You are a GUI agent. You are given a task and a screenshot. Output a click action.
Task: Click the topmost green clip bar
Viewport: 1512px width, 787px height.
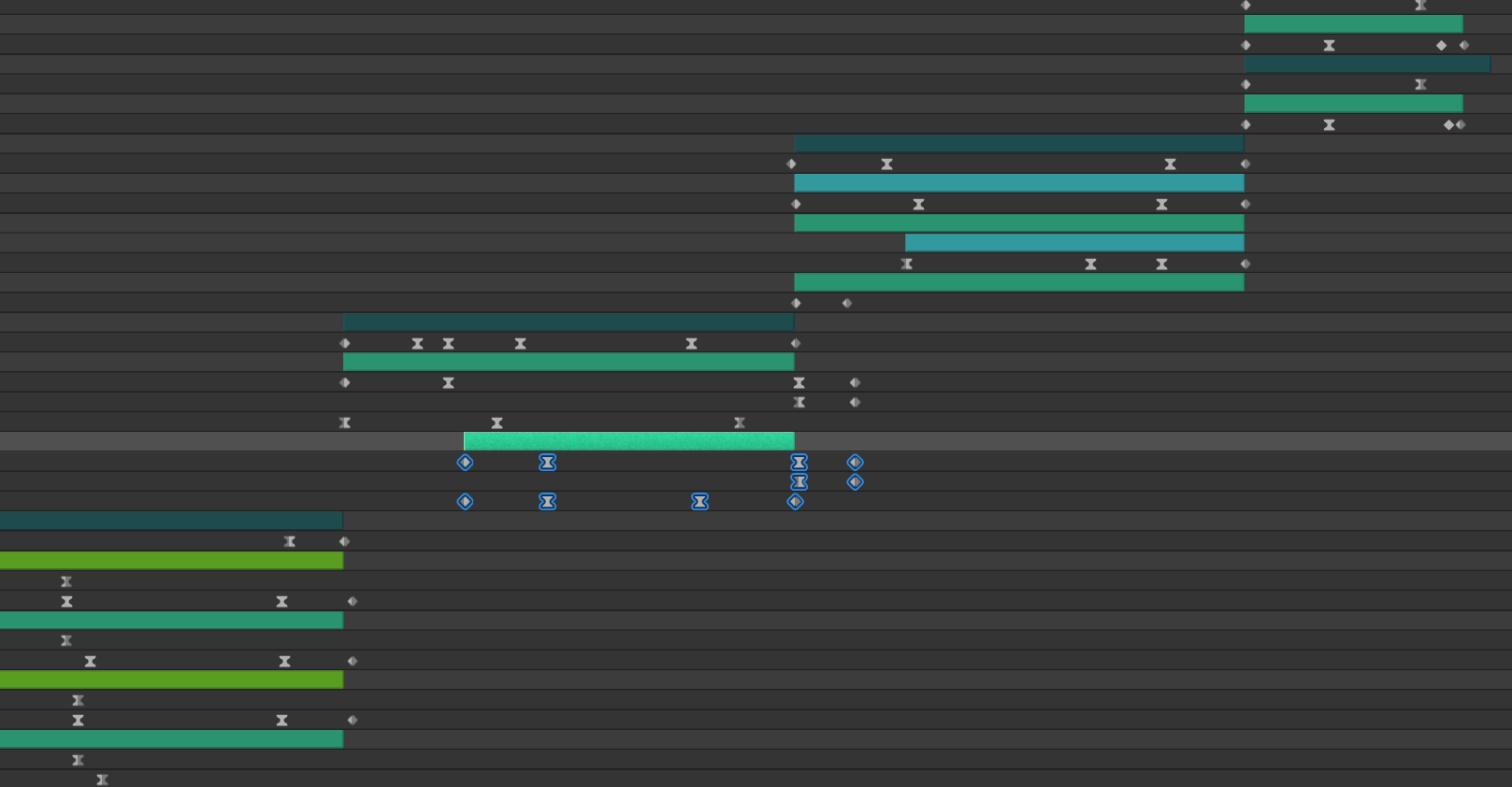click(x=1352, y=23)
